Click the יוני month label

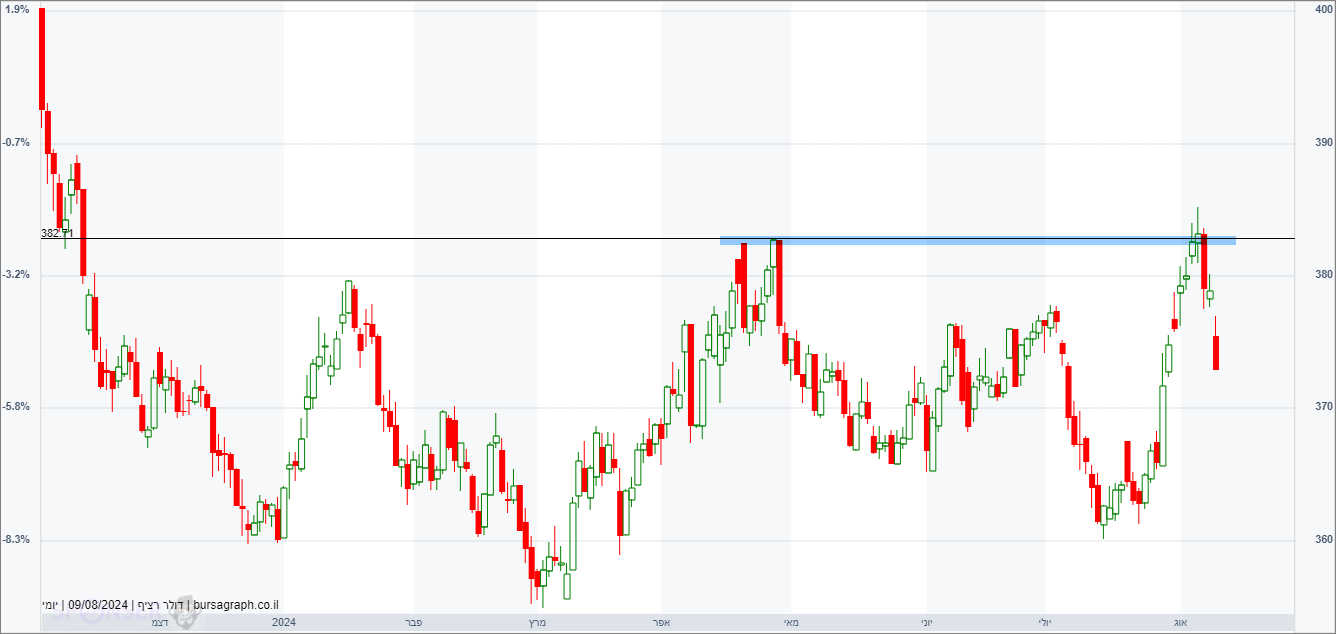pyautogui.click(x=926, y=623)
